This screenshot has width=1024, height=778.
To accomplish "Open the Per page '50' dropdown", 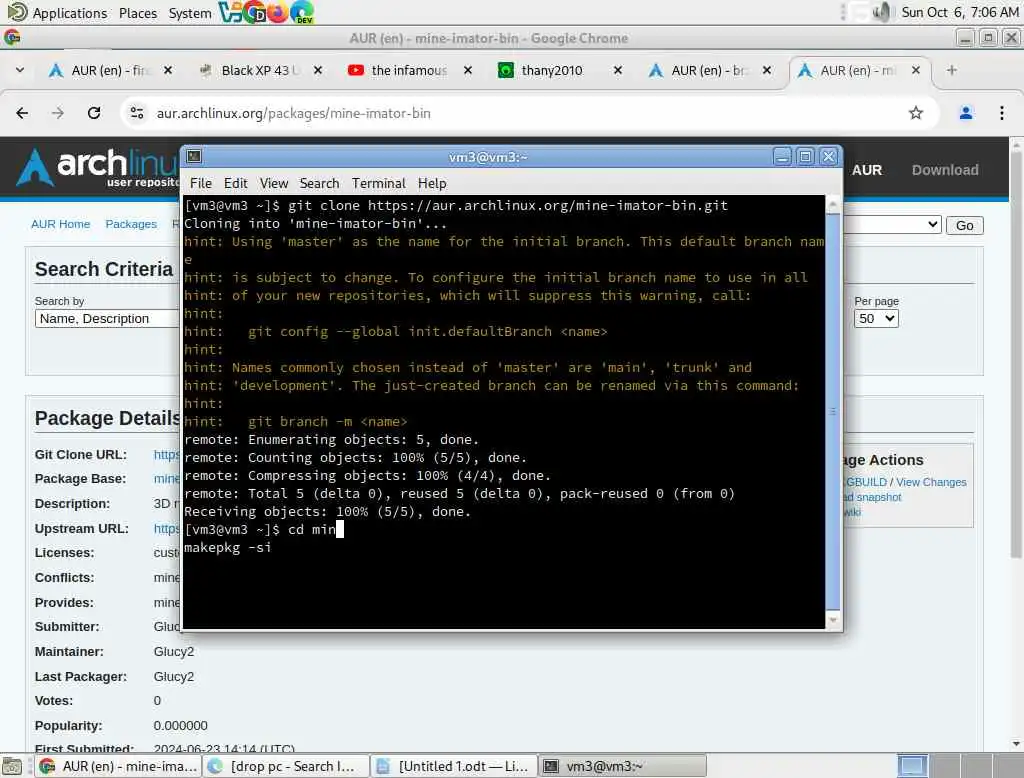I will [876, 318].
